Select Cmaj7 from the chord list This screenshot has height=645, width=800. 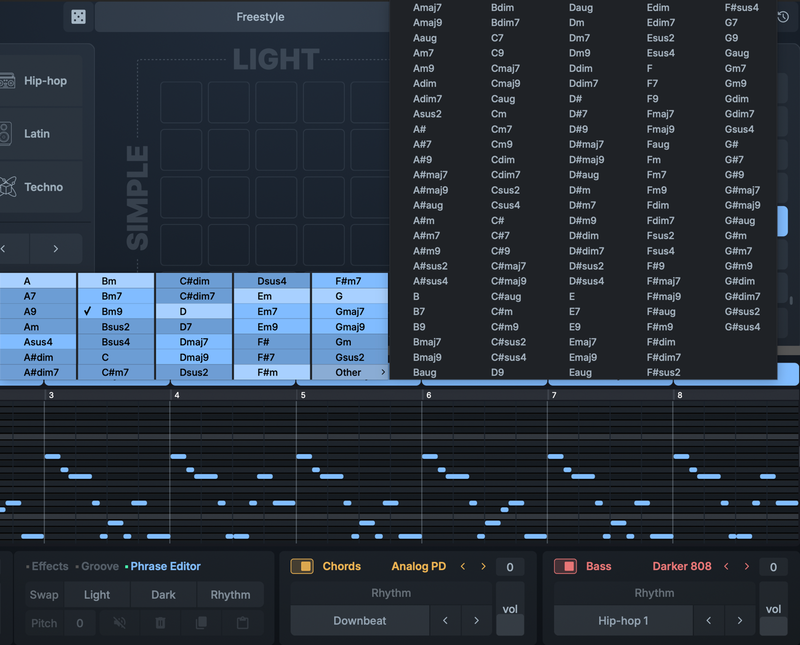[505, 69]
